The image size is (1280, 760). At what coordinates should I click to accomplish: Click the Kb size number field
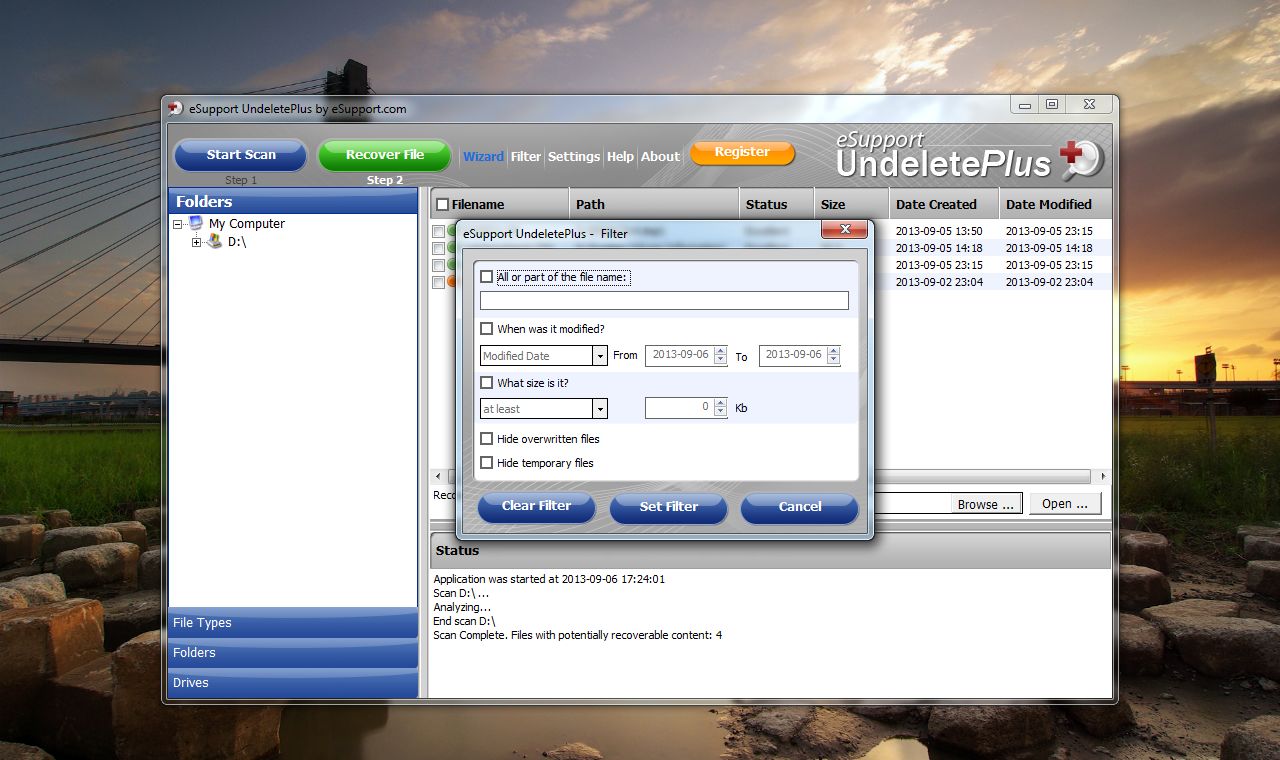point(679,408)
